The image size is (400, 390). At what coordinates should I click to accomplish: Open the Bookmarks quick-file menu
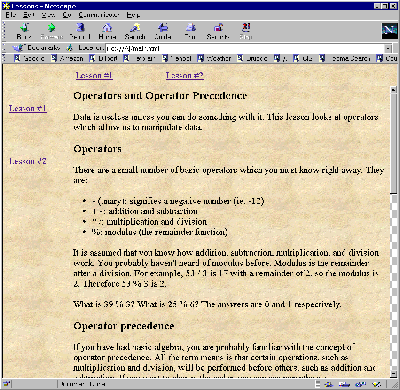tap(36, 48)
